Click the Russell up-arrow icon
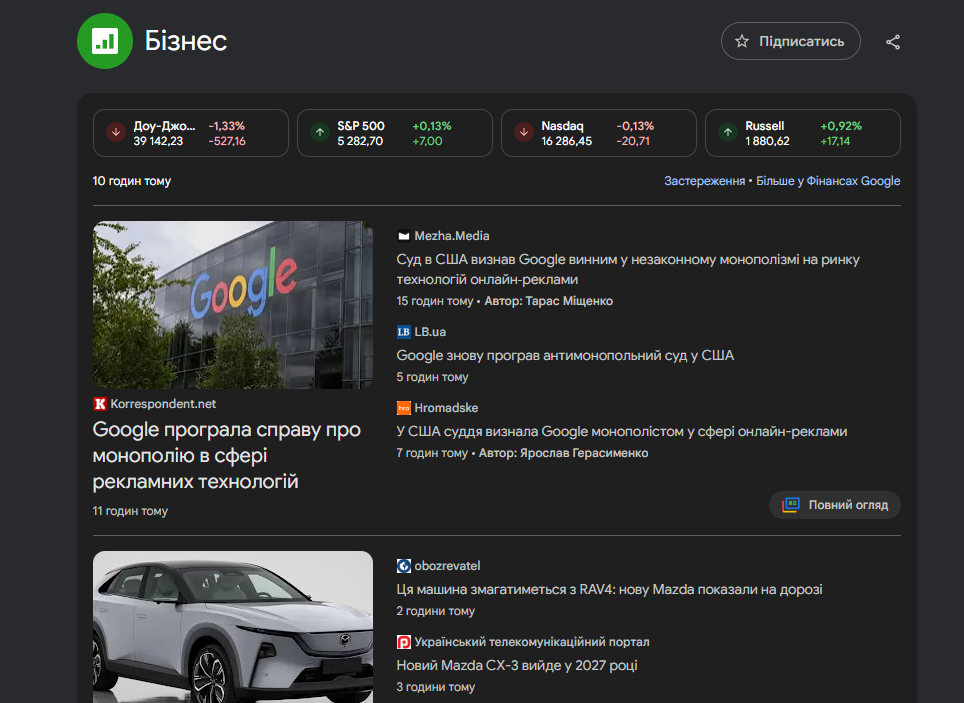Viewport: 964px width, 703px height. click(x=728, y=132)
